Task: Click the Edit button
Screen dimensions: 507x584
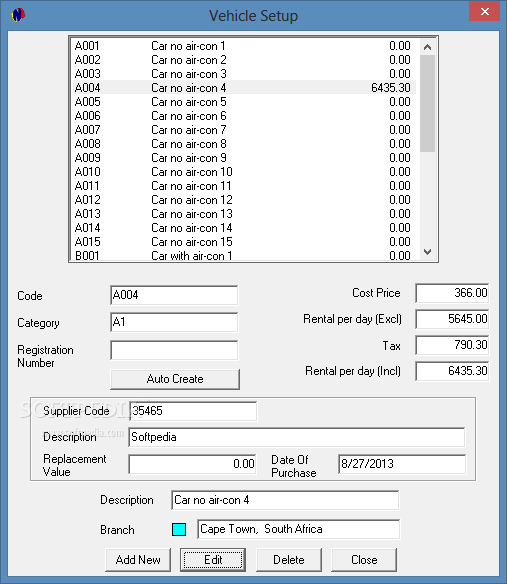Action: tap(213, 560)
